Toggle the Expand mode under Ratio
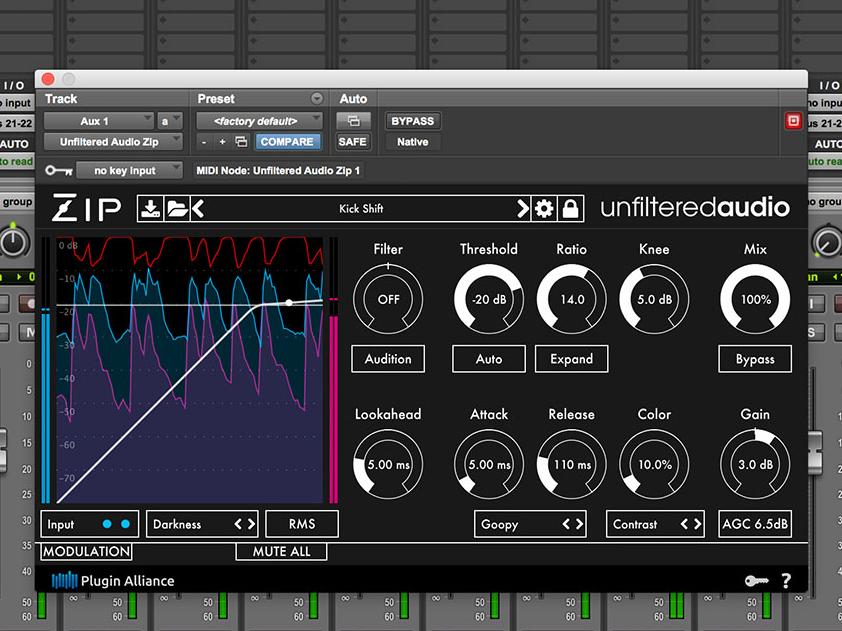Screen dimensions: 842x631 click(x=571, y=359)
